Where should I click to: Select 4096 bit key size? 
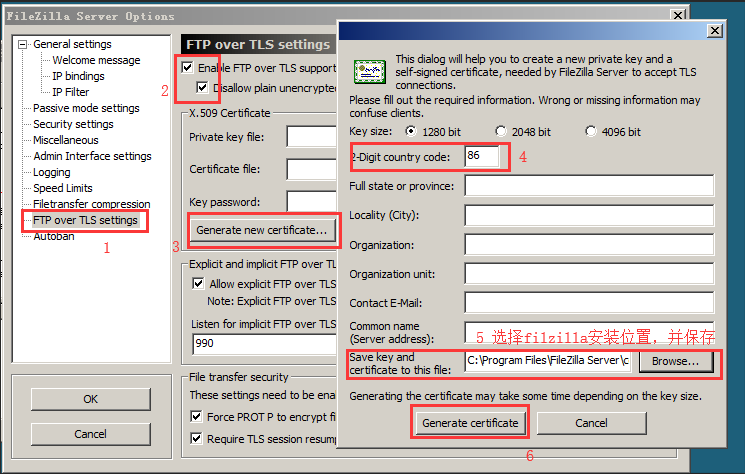(591, 131)
